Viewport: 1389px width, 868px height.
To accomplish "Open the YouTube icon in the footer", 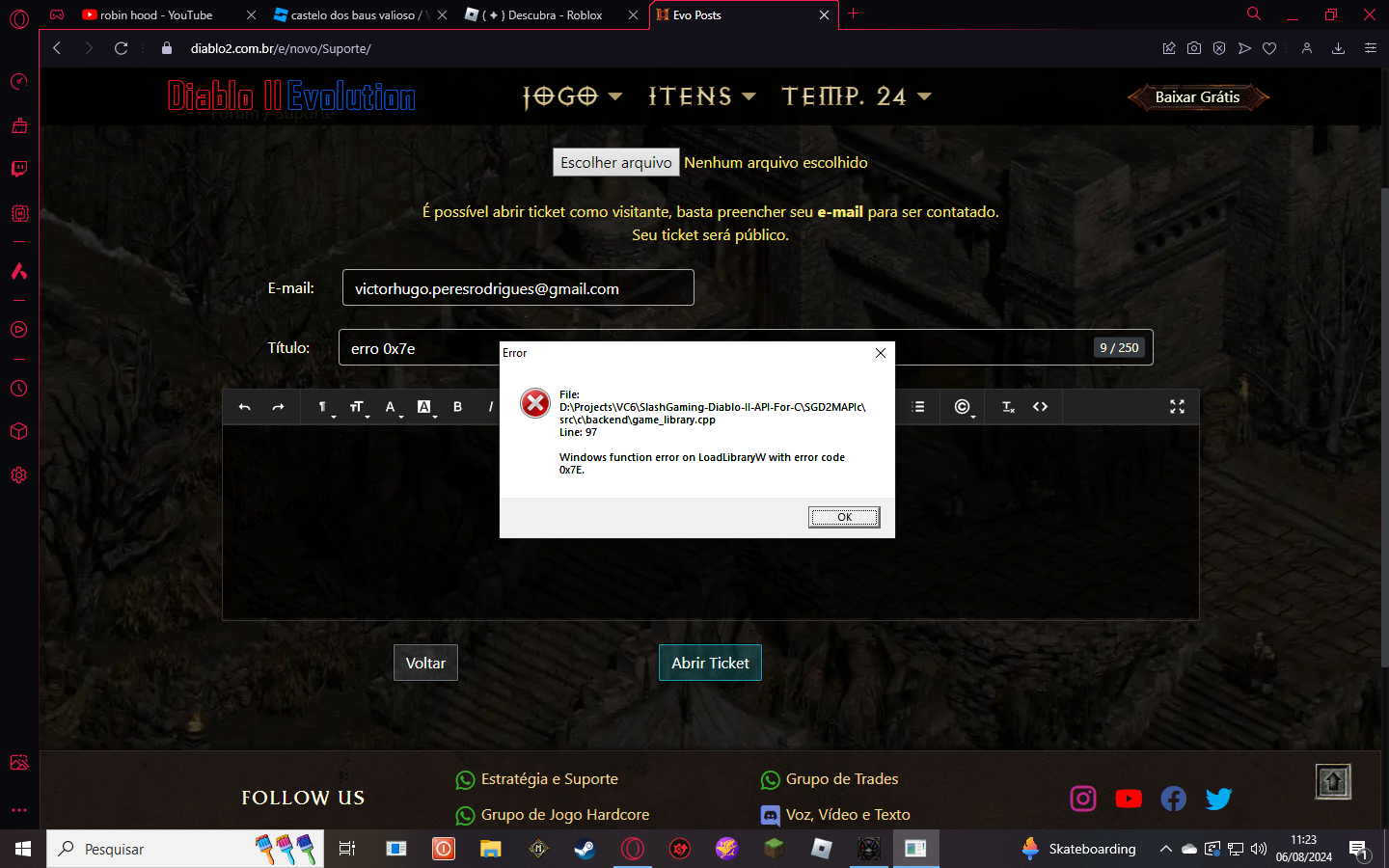I will click(x=1129, y=799).
